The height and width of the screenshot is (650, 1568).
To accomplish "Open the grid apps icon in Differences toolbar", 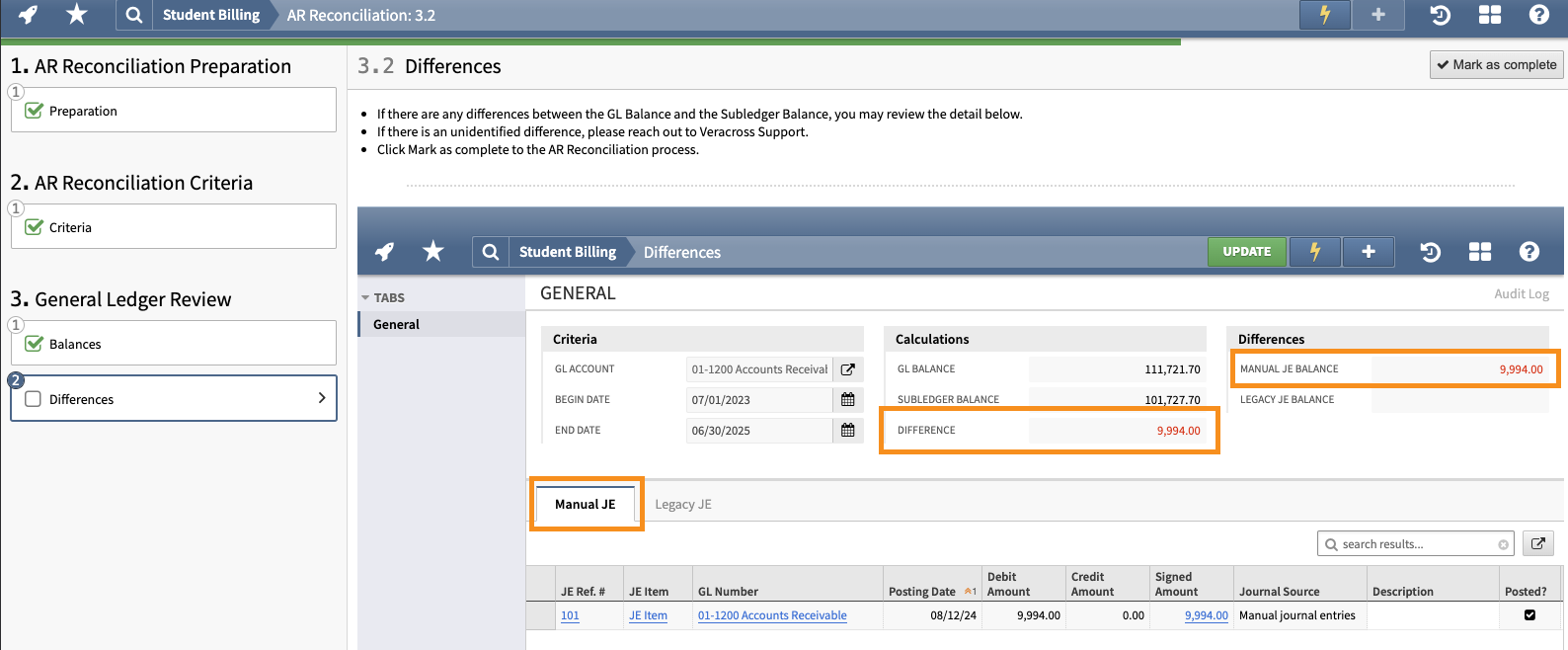I will [1479, 252].
